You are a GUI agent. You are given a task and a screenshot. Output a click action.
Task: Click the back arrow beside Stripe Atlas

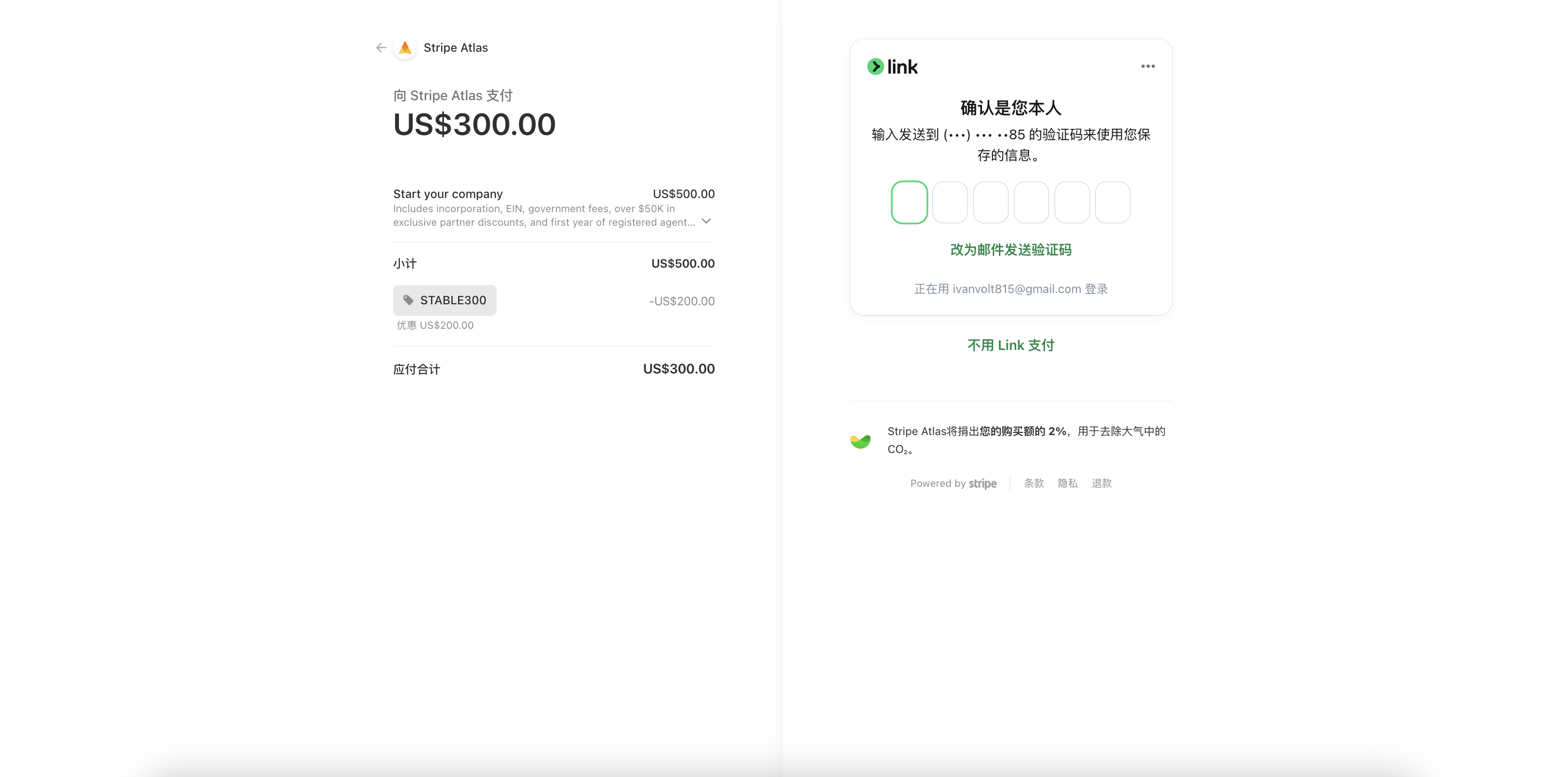[381, 48]
